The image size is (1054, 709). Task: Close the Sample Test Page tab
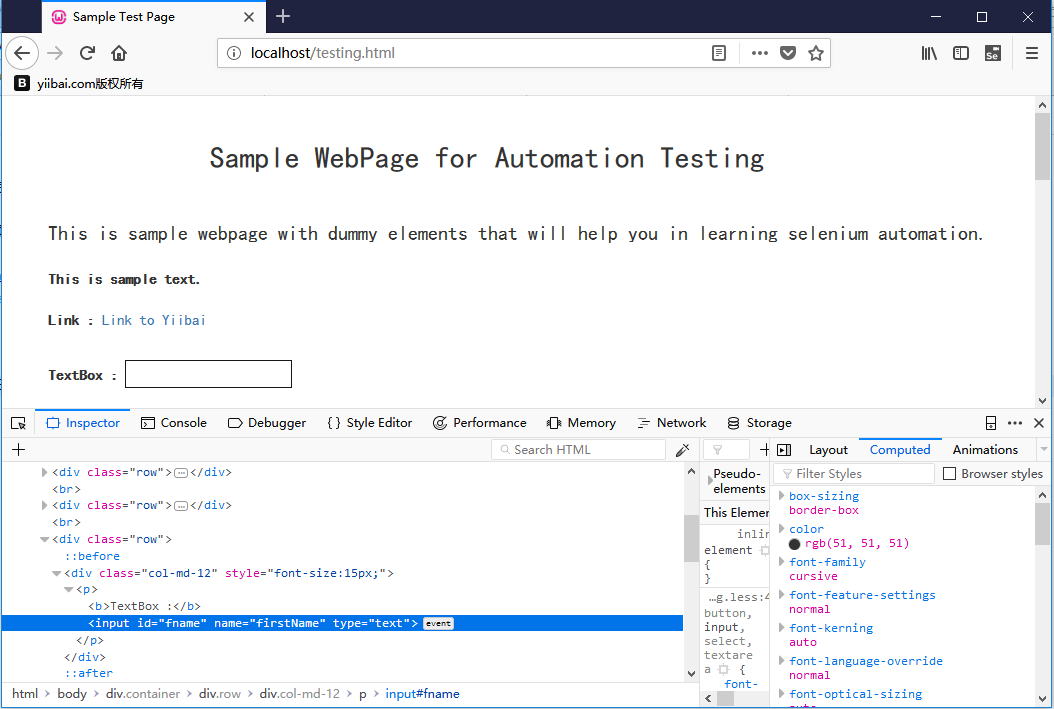coord(249,17)
